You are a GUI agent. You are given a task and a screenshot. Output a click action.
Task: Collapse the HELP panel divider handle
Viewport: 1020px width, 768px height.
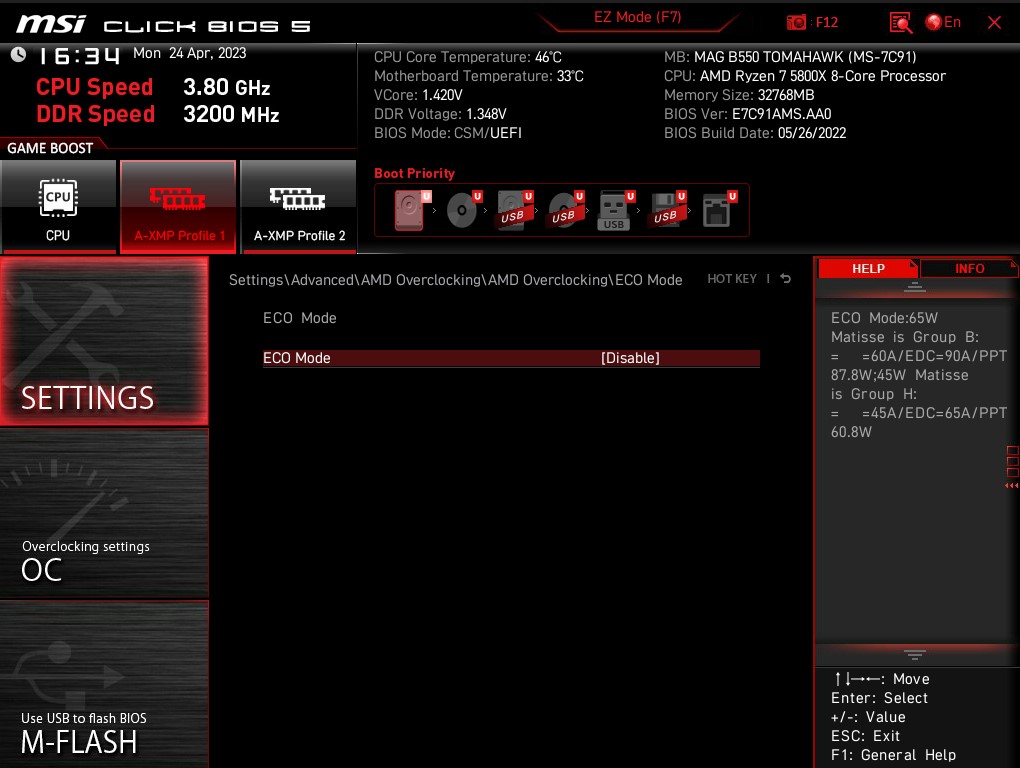coord(914,288)
